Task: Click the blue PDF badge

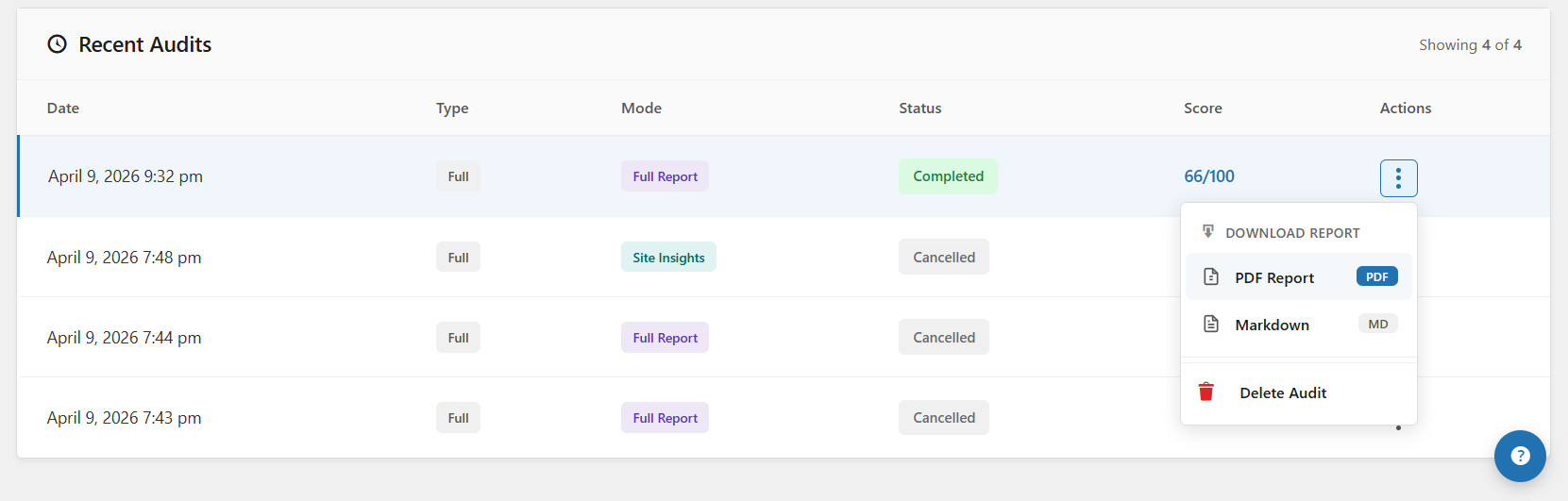Action: 1377,276
